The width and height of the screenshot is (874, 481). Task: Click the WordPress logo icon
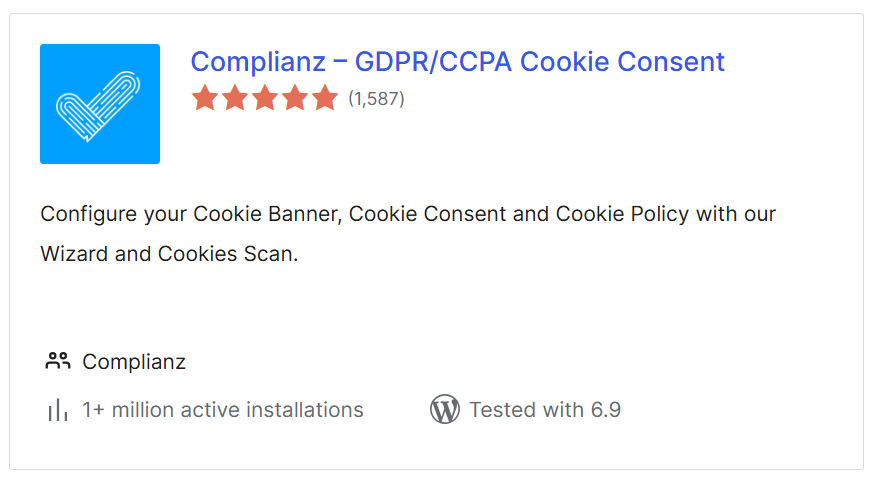coord(444,410)
